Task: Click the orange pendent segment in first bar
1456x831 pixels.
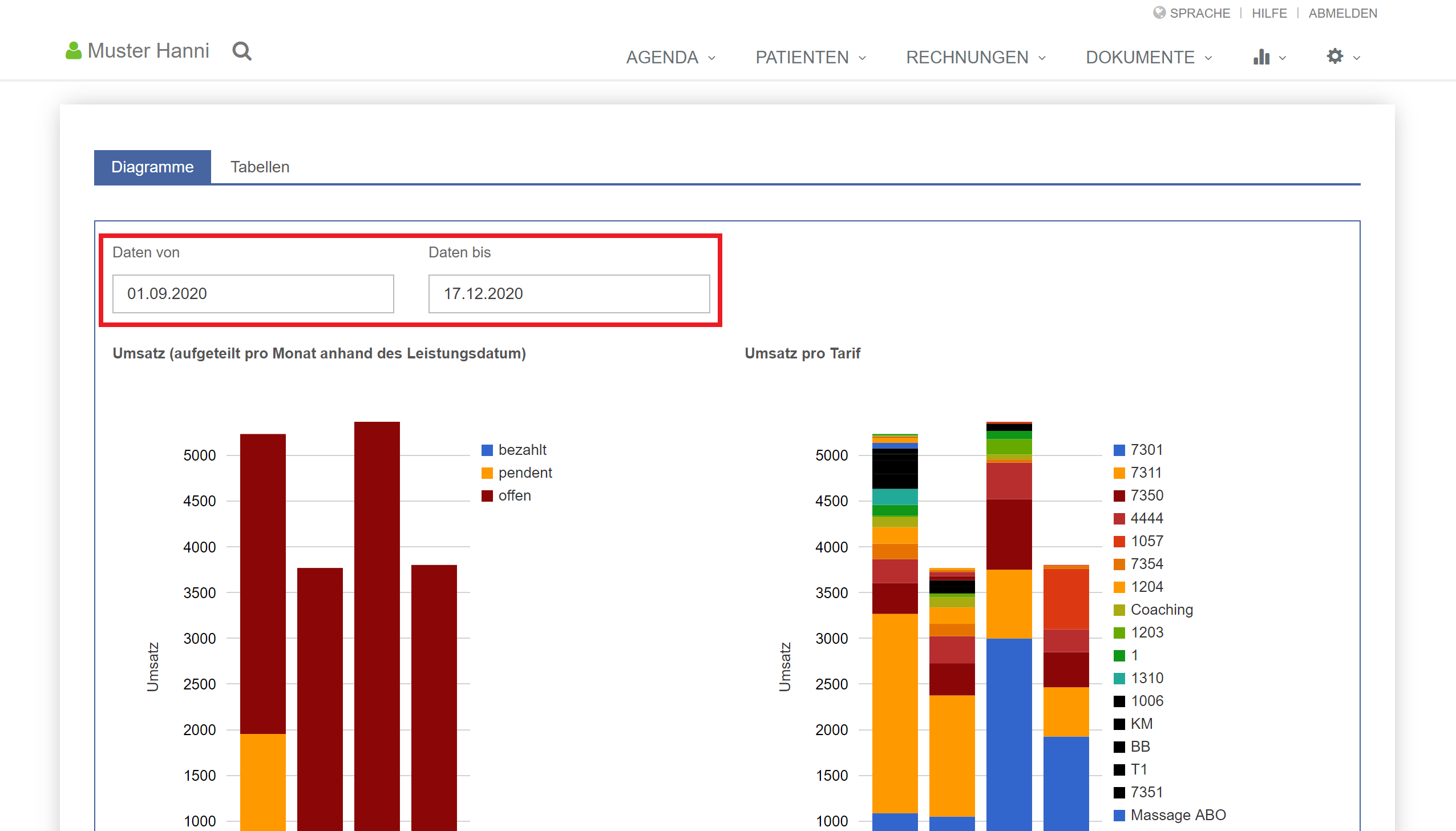Action: click(263, 782)
